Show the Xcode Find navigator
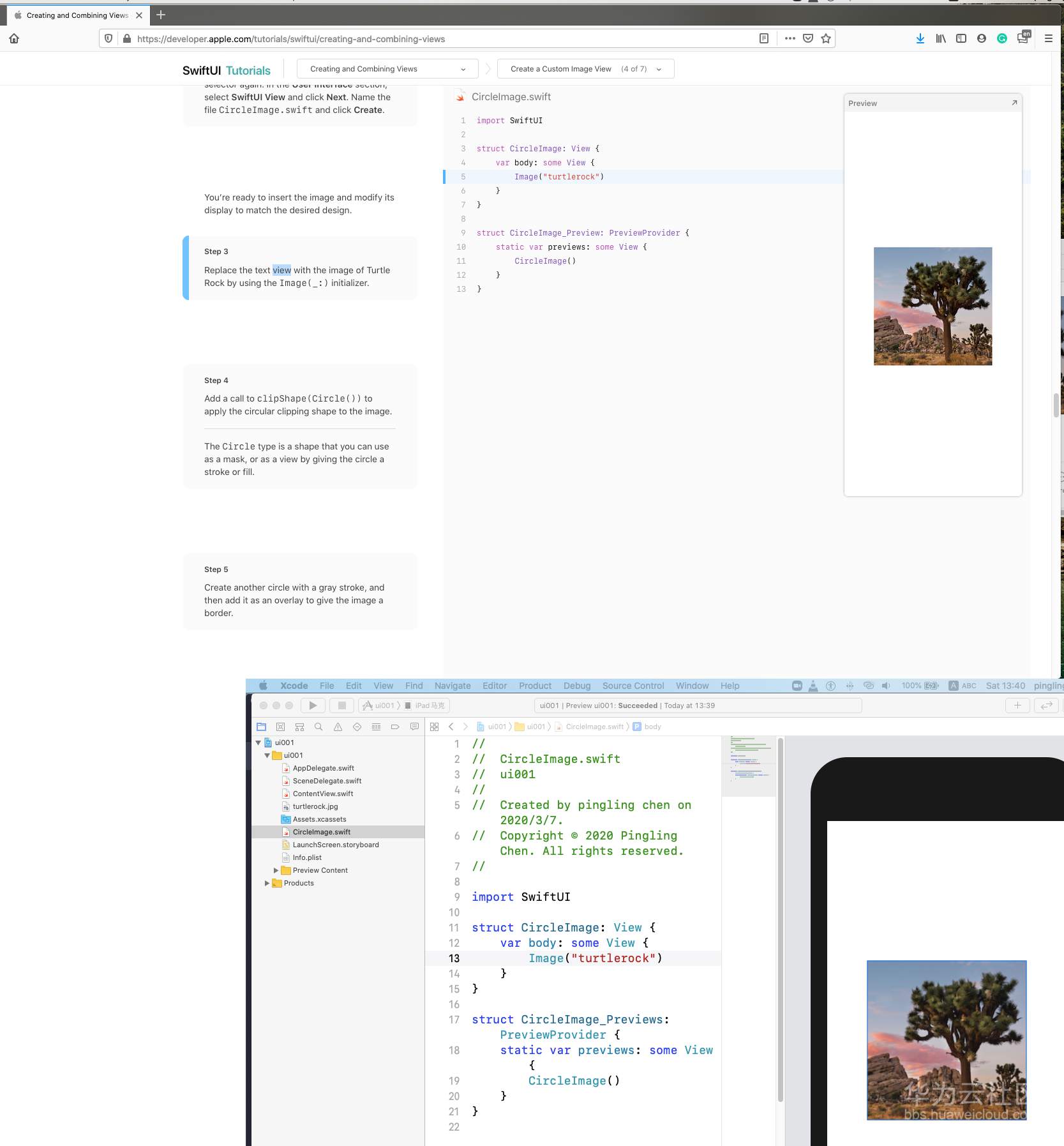This screenshot has height=1146, width=1064. pyautogui.click(x=318, y=727)
